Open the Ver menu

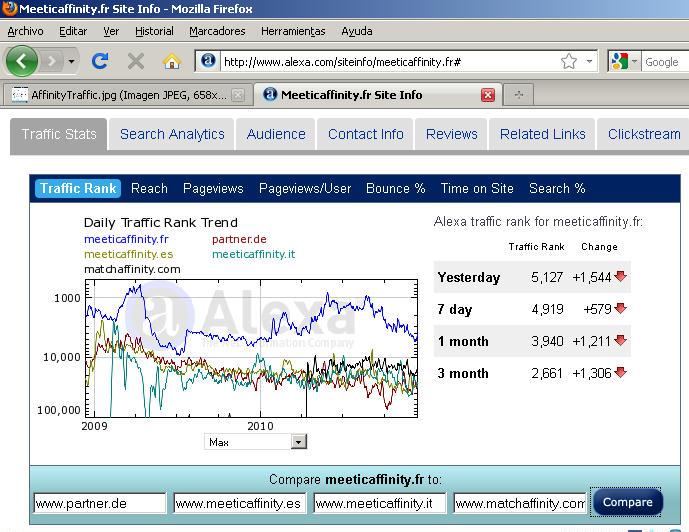tap(111, 31)
